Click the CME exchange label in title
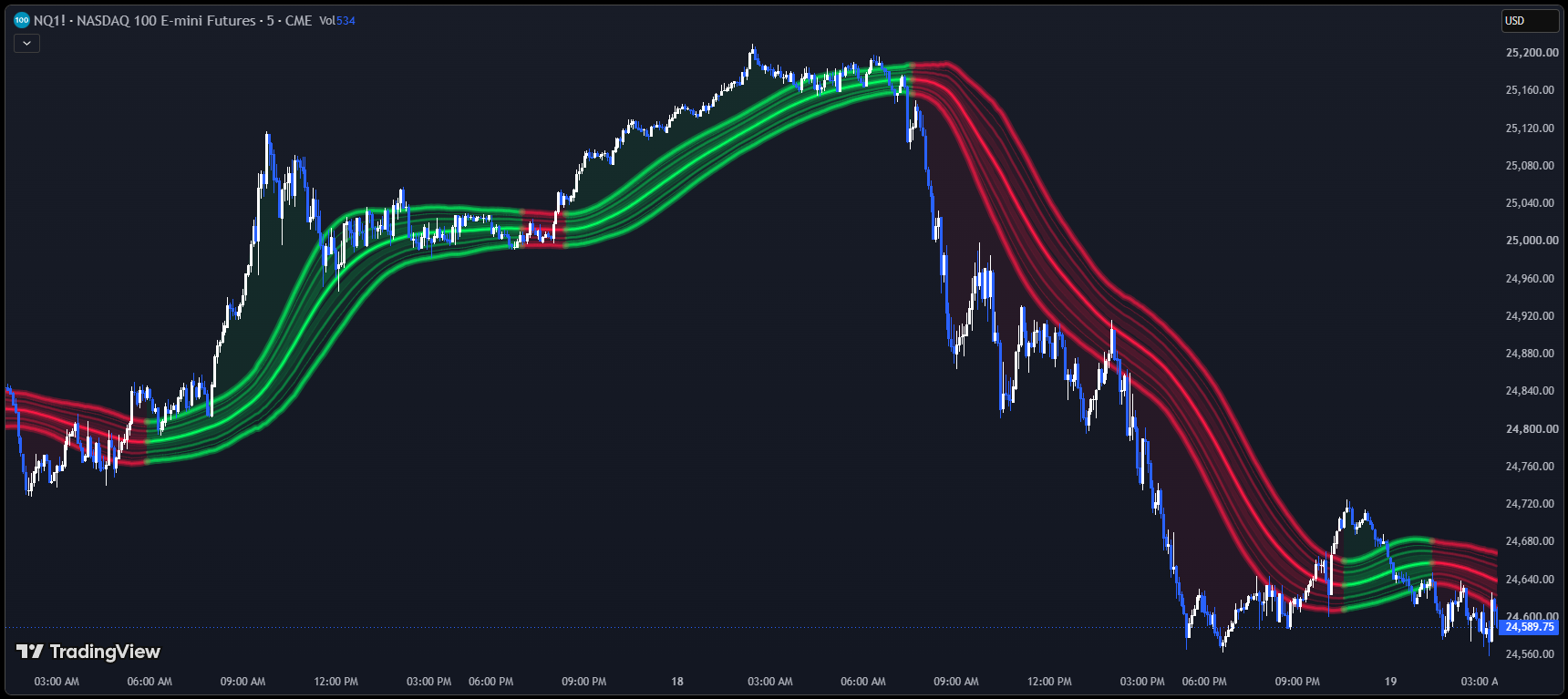The width and height of the screenshot is (1568, 699). tap(298, 20)
